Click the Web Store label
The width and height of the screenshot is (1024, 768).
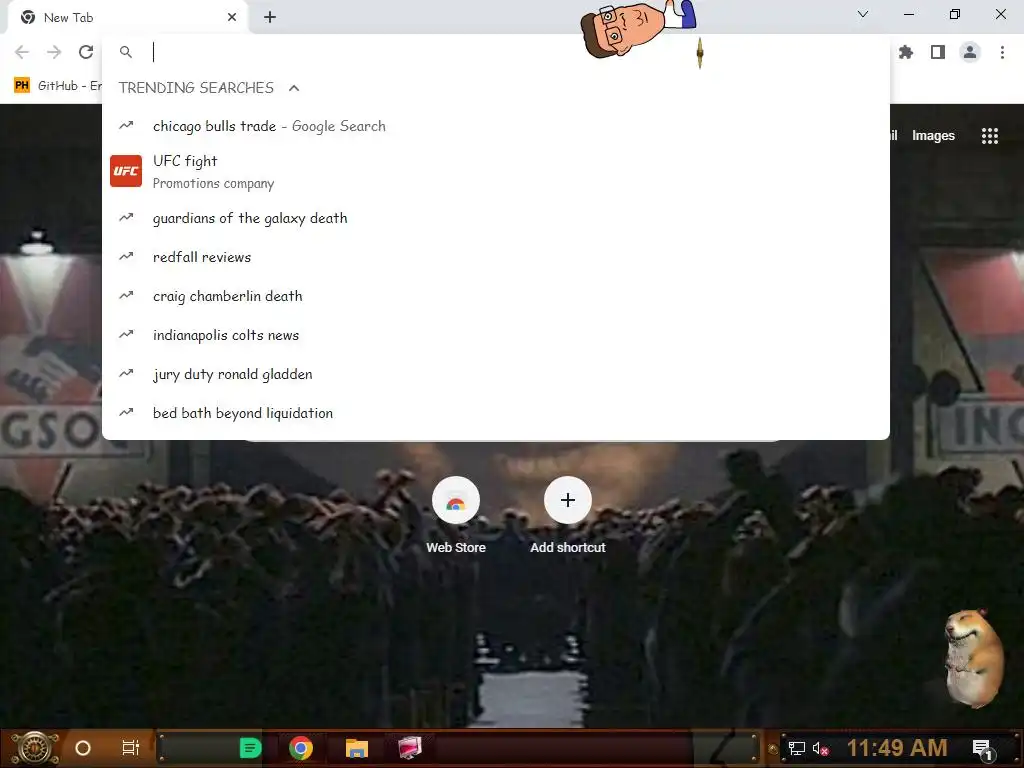pyautogui.click(x=456, y=547)
